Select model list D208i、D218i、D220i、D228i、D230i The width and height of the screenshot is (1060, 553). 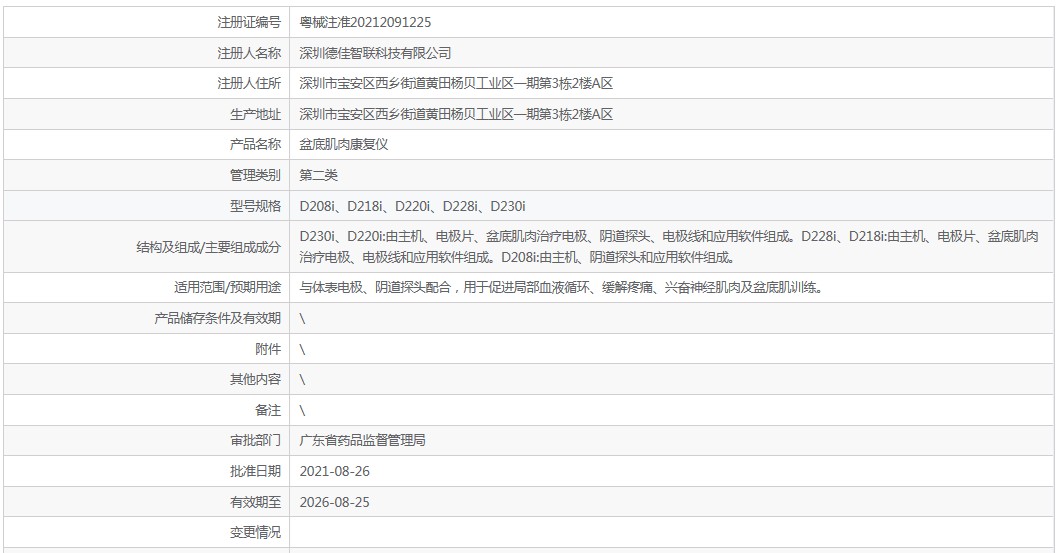point(412,206)
